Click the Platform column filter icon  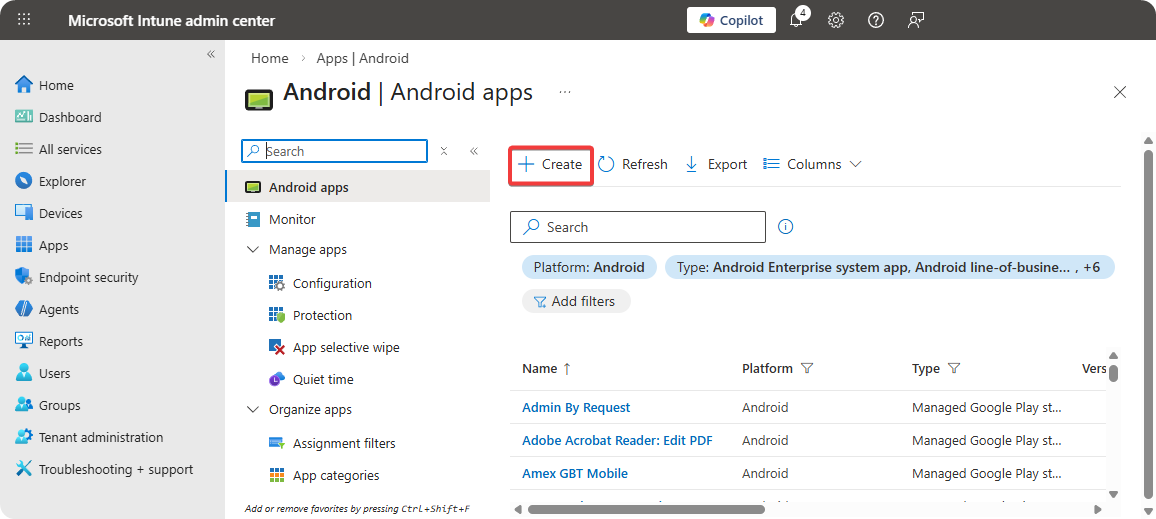pyautogui.click(x=807, y=369)
